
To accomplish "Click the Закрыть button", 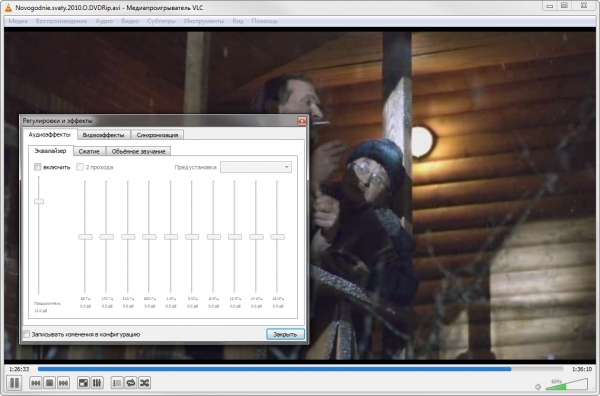I will click(x=285, y=334).
